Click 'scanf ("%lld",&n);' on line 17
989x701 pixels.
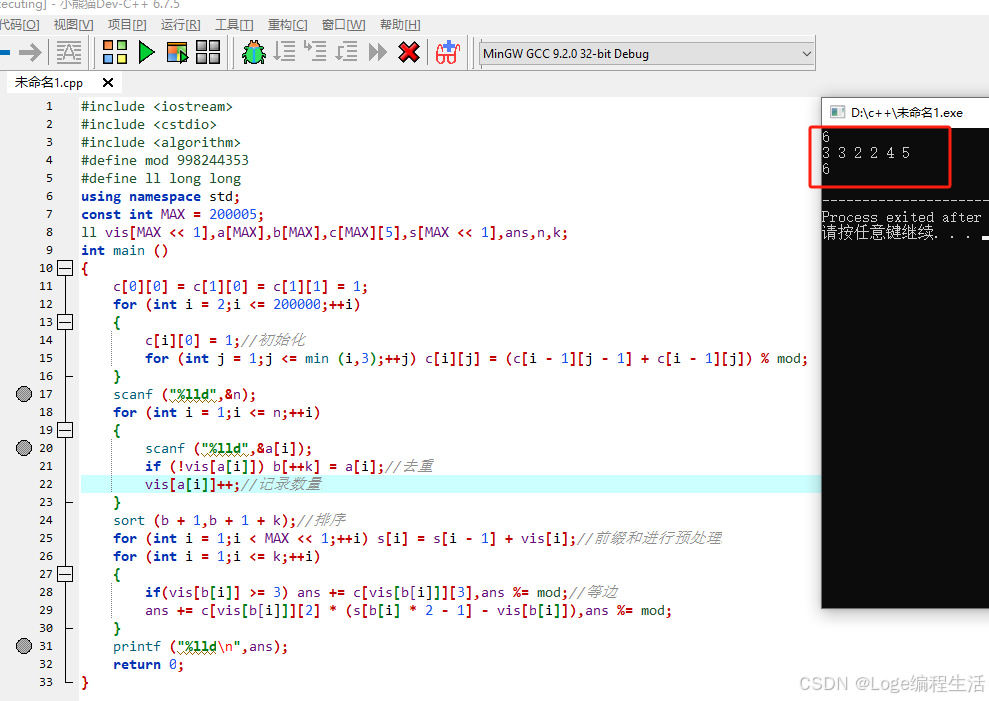point(185,394)
